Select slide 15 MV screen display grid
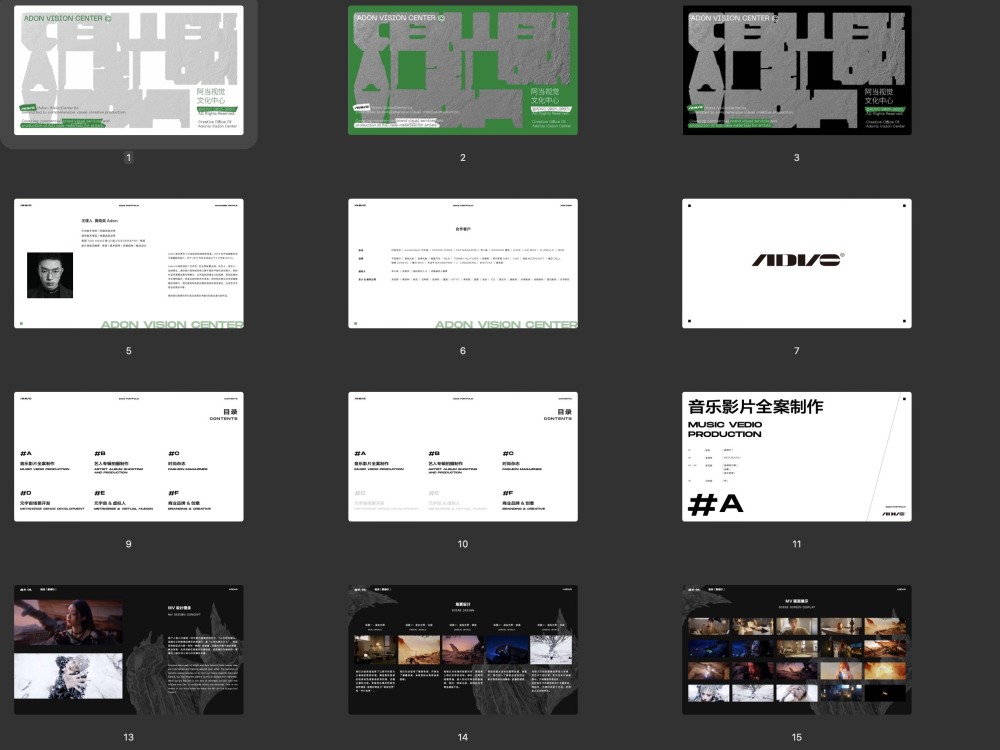The width and height of the screenshot is (1000, 750). point(797,650)
